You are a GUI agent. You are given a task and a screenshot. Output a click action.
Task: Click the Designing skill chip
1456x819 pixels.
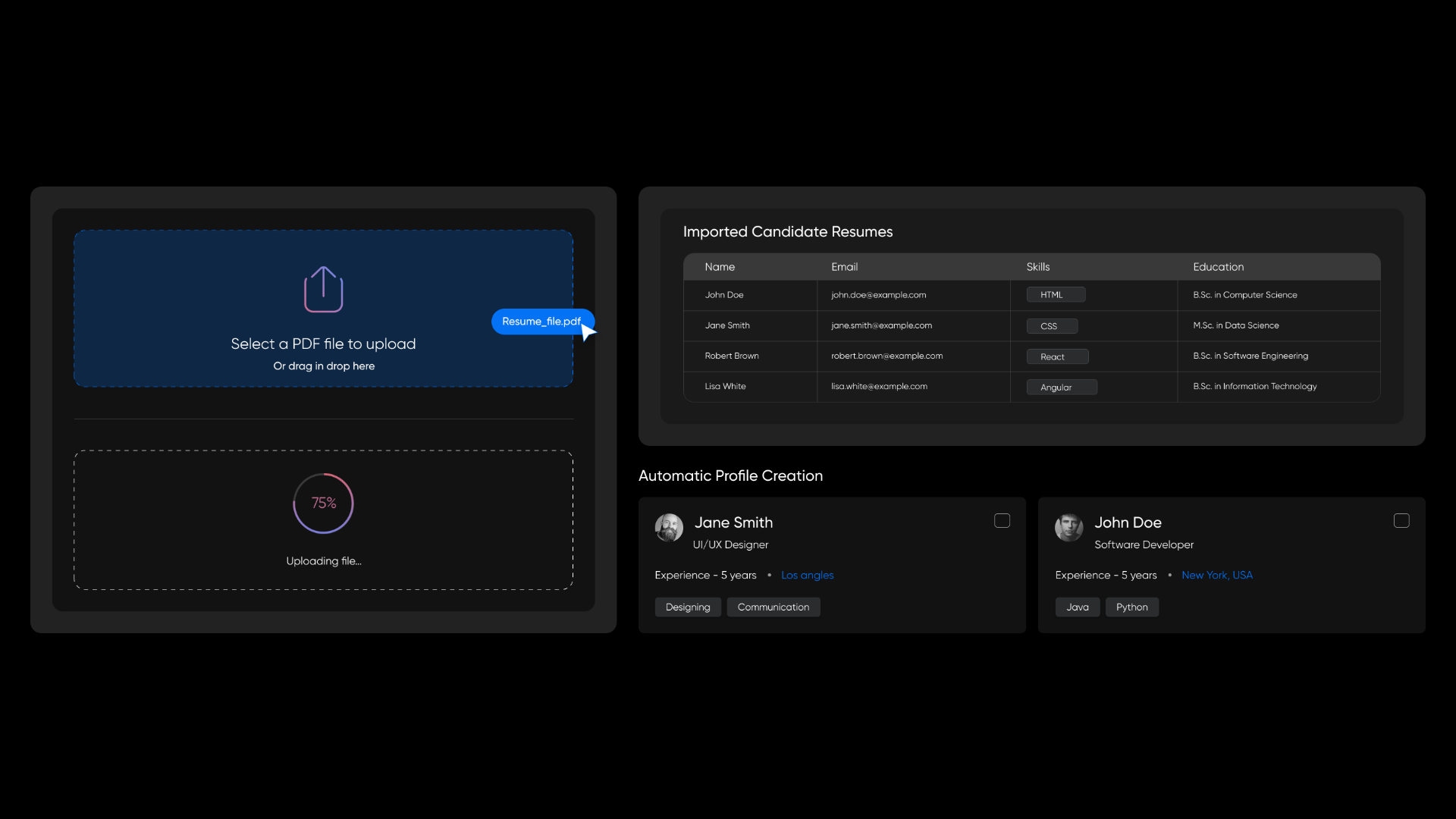click(688, 607)
